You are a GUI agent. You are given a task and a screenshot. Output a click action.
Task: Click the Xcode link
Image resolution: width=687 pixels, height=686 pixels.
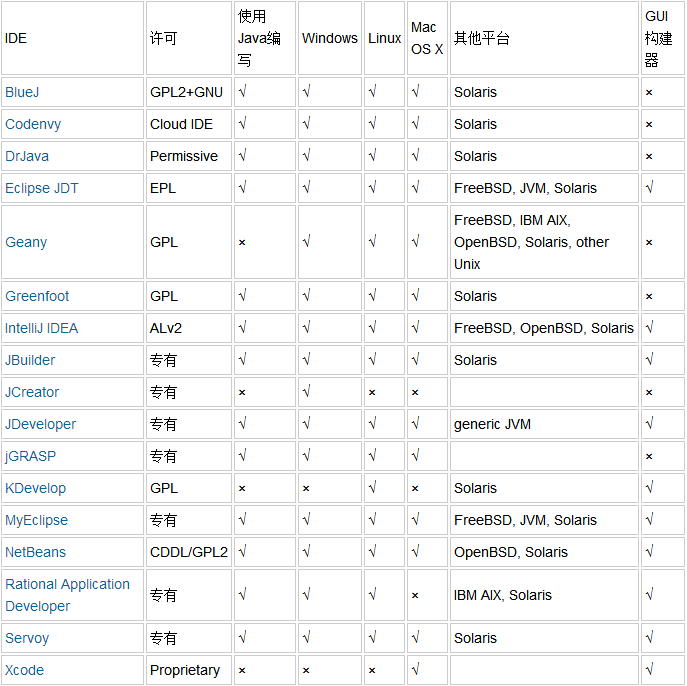coord(25,670)
